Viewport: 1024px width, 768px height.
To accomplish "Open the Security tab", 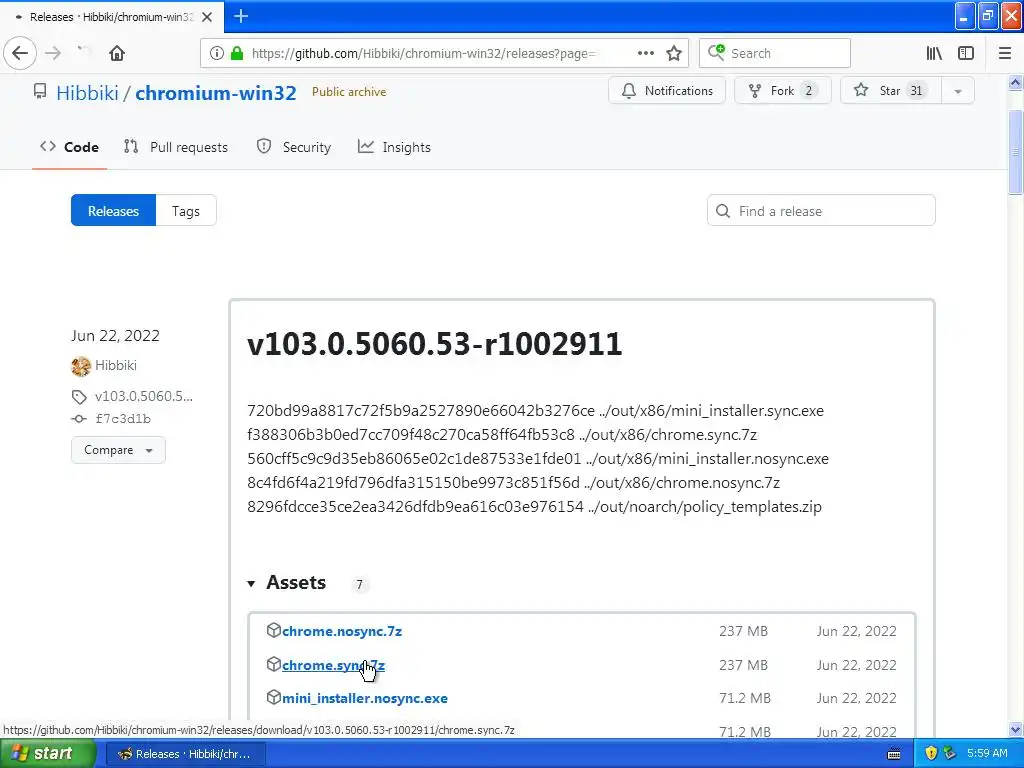I will pos(294,147).
